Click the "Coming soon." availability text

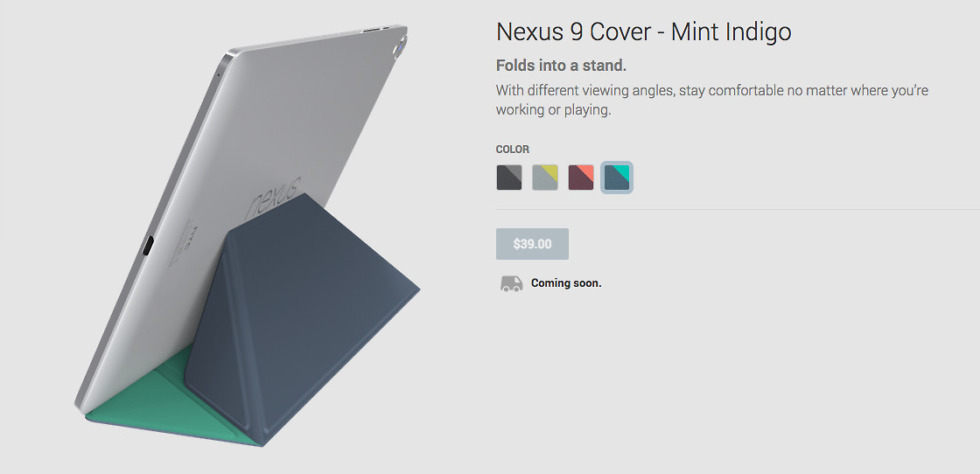(566, 283)
